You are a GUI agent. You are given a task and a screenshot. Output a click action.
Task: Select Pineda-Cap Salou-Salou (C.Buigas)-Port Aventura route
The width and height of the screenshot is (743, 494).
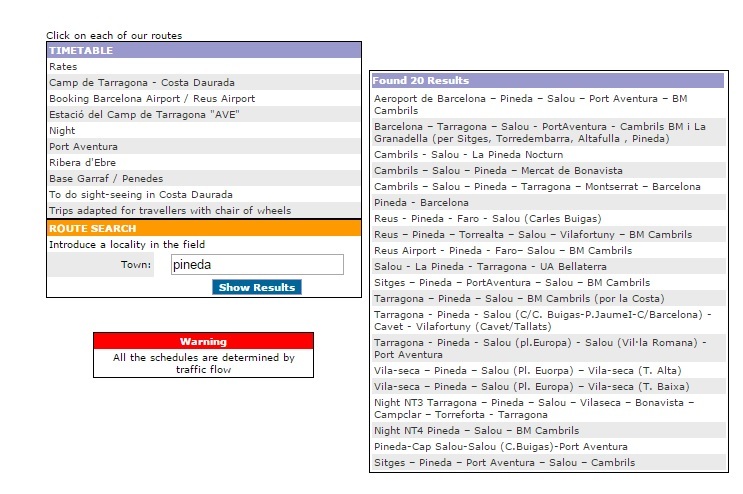coord(501,447)
